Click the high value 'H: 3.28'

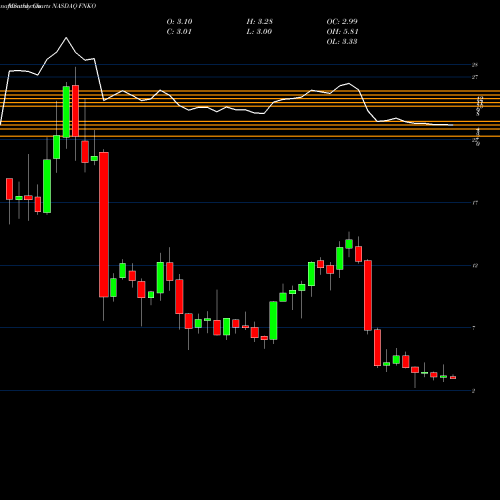pyautogui.click(x=259, y=22)
